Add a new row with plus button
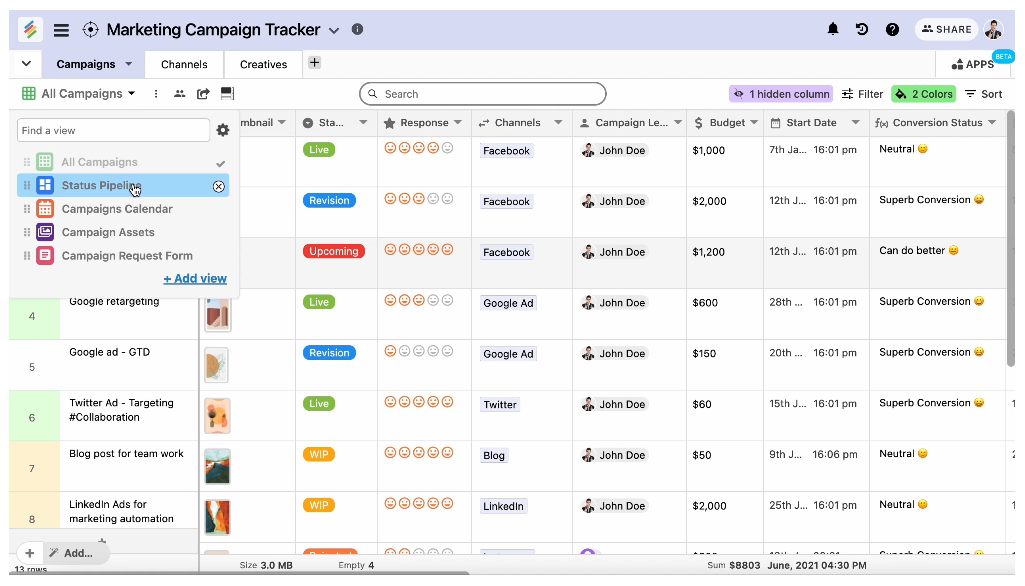This screenshot has width=1025, height=586. (x=29, y=553)
